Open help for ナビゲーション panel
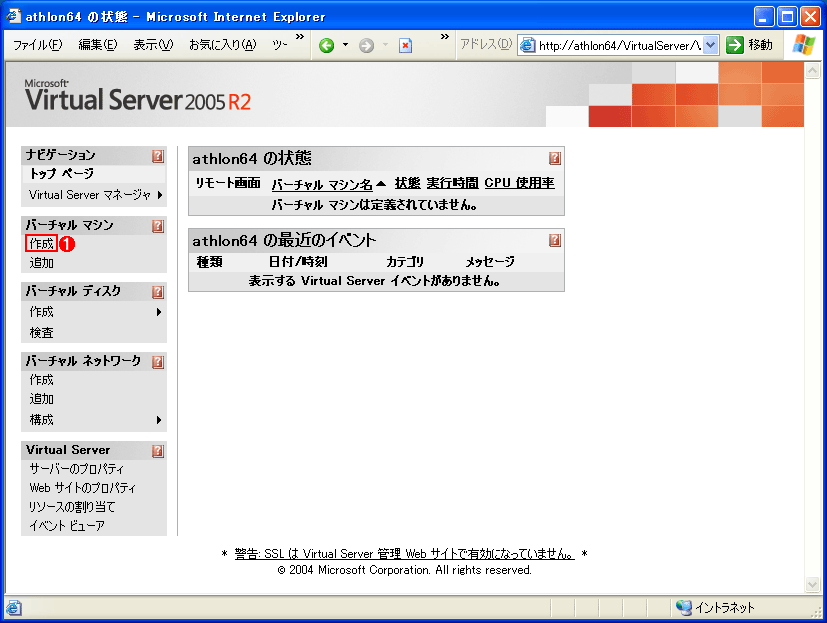827x623 pixels. (158, 156)
